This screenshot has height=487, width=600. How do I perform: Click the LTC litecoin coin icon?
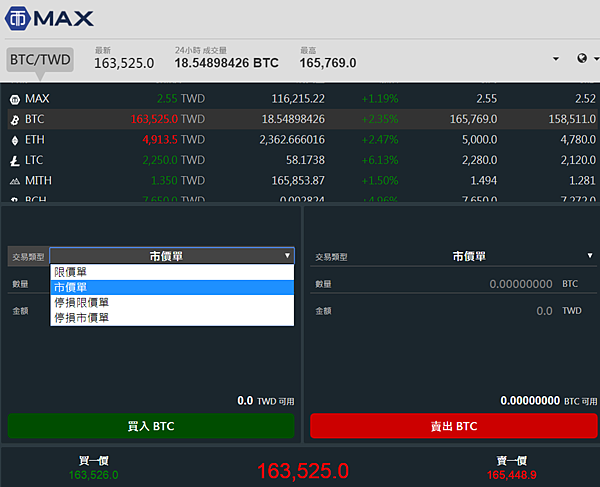pos(15,161)
